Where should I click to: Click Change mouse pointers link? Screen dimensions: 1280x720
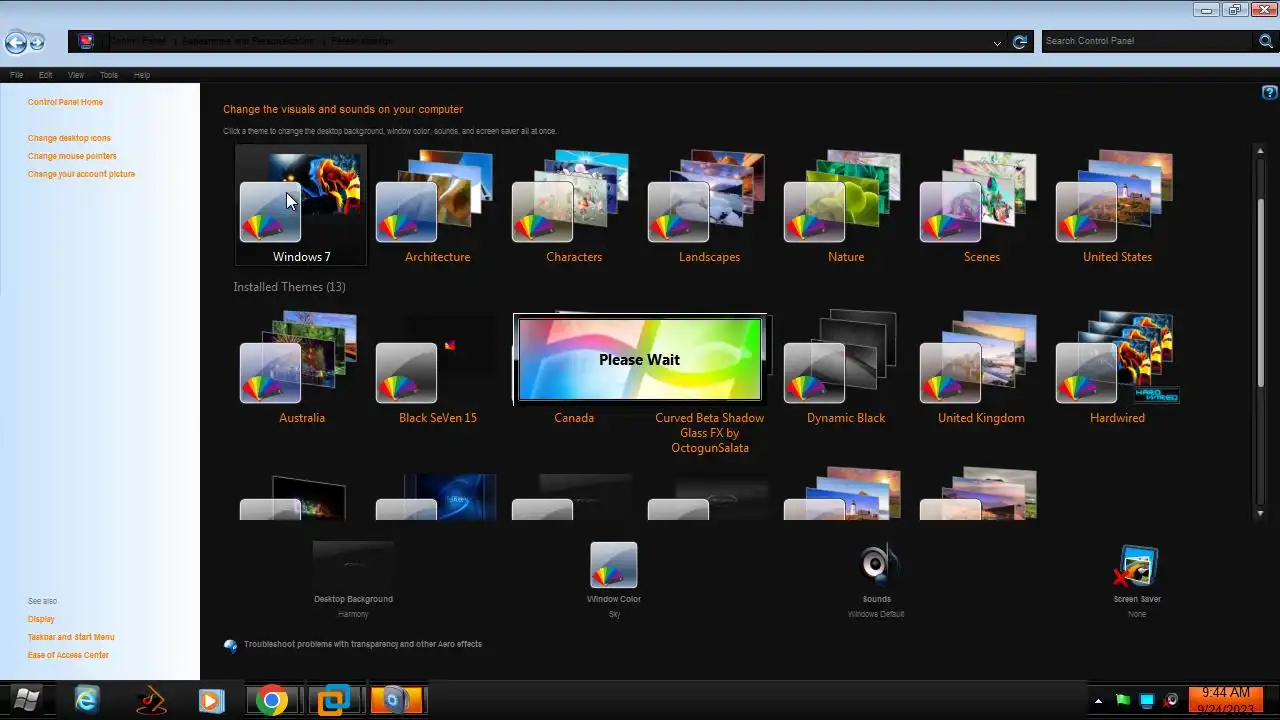click(x=72, y=156)
